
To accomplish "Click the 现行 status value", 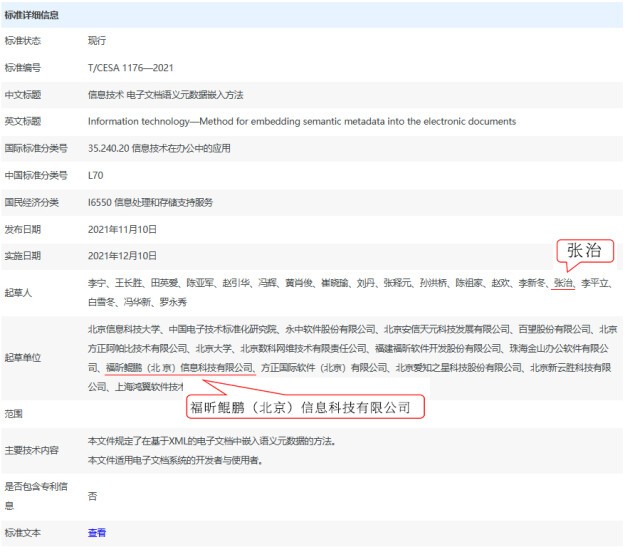I will tap(96, 41).
